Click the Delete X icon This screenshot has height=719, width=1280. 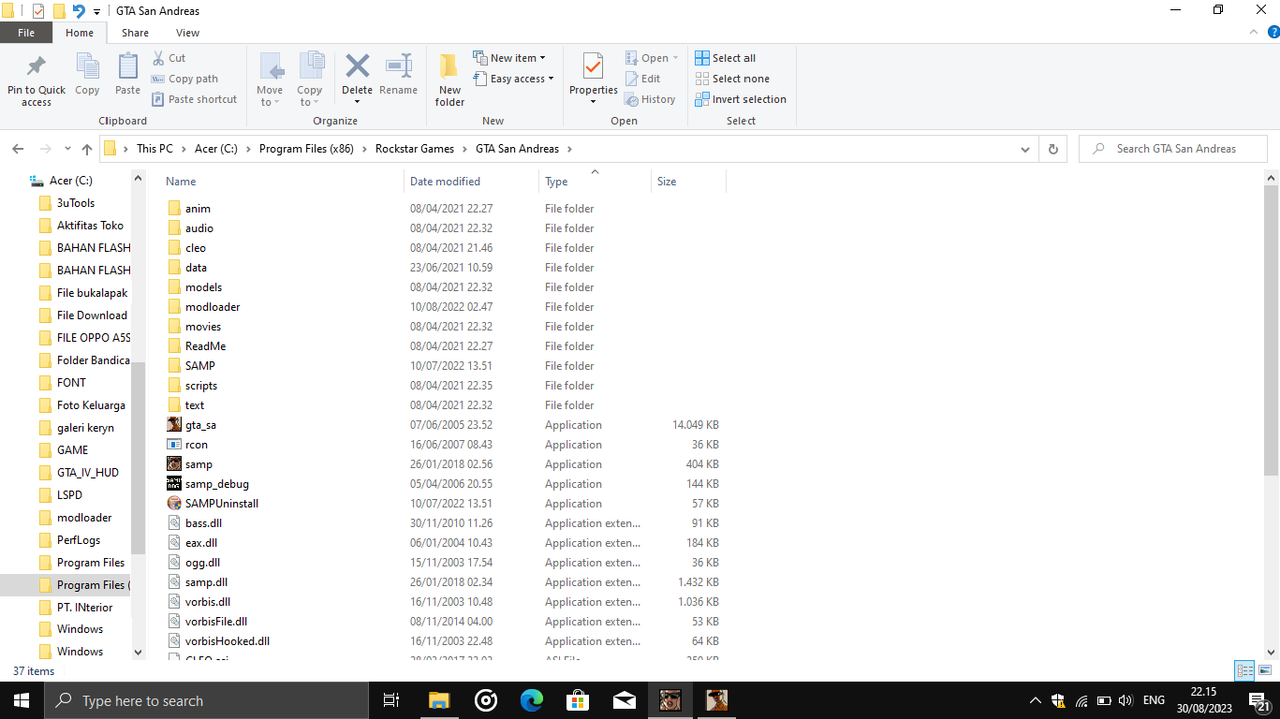tap(357, 66)
